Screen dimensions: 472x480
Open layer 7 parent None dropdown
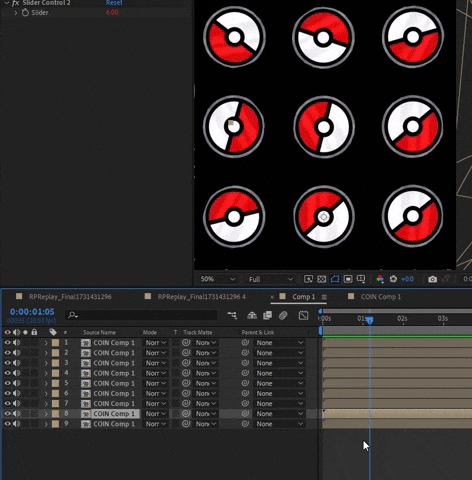click(279, 404)
